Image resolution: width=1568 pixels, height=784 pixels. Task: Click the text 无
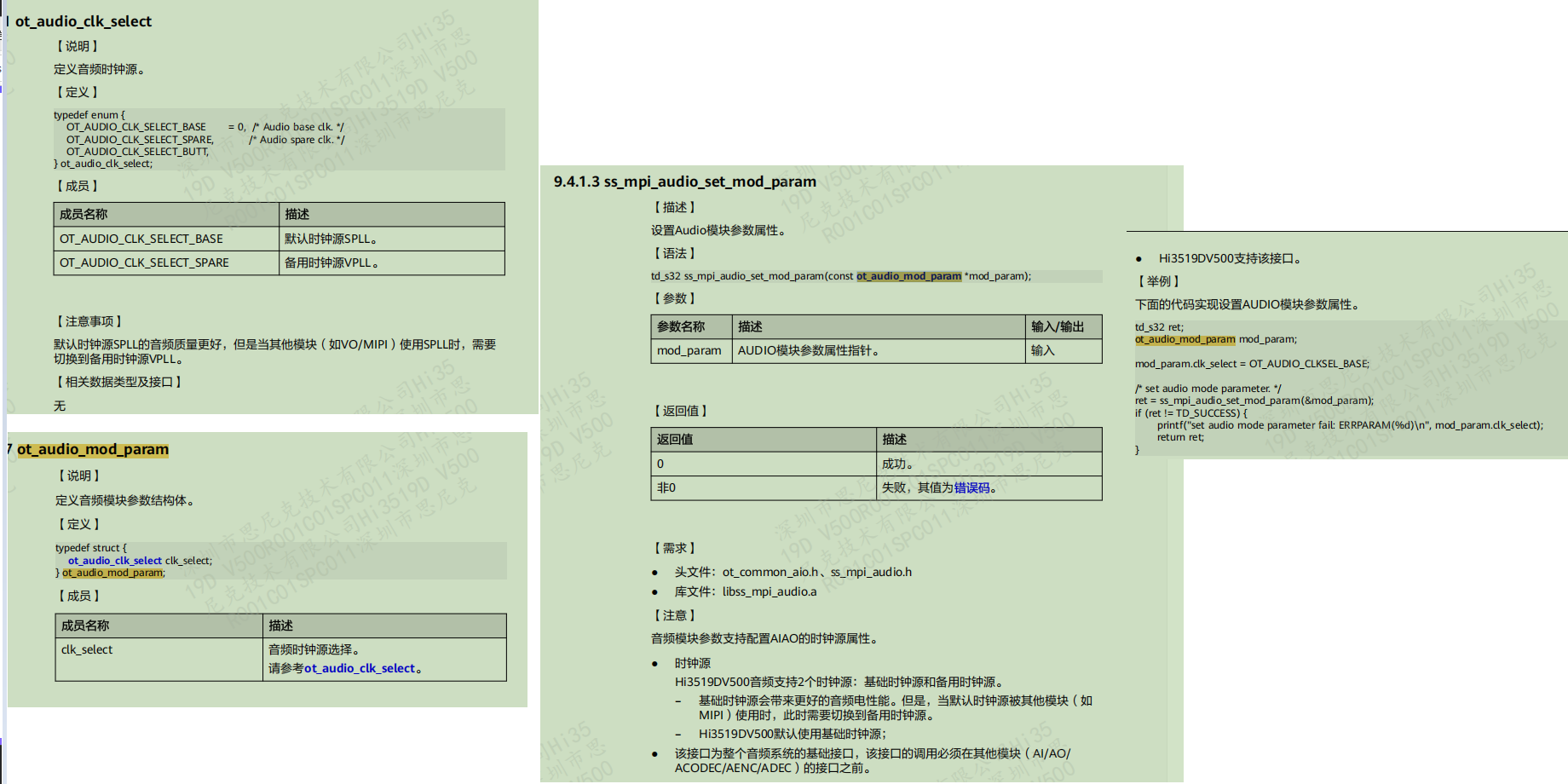coord(60,406)
